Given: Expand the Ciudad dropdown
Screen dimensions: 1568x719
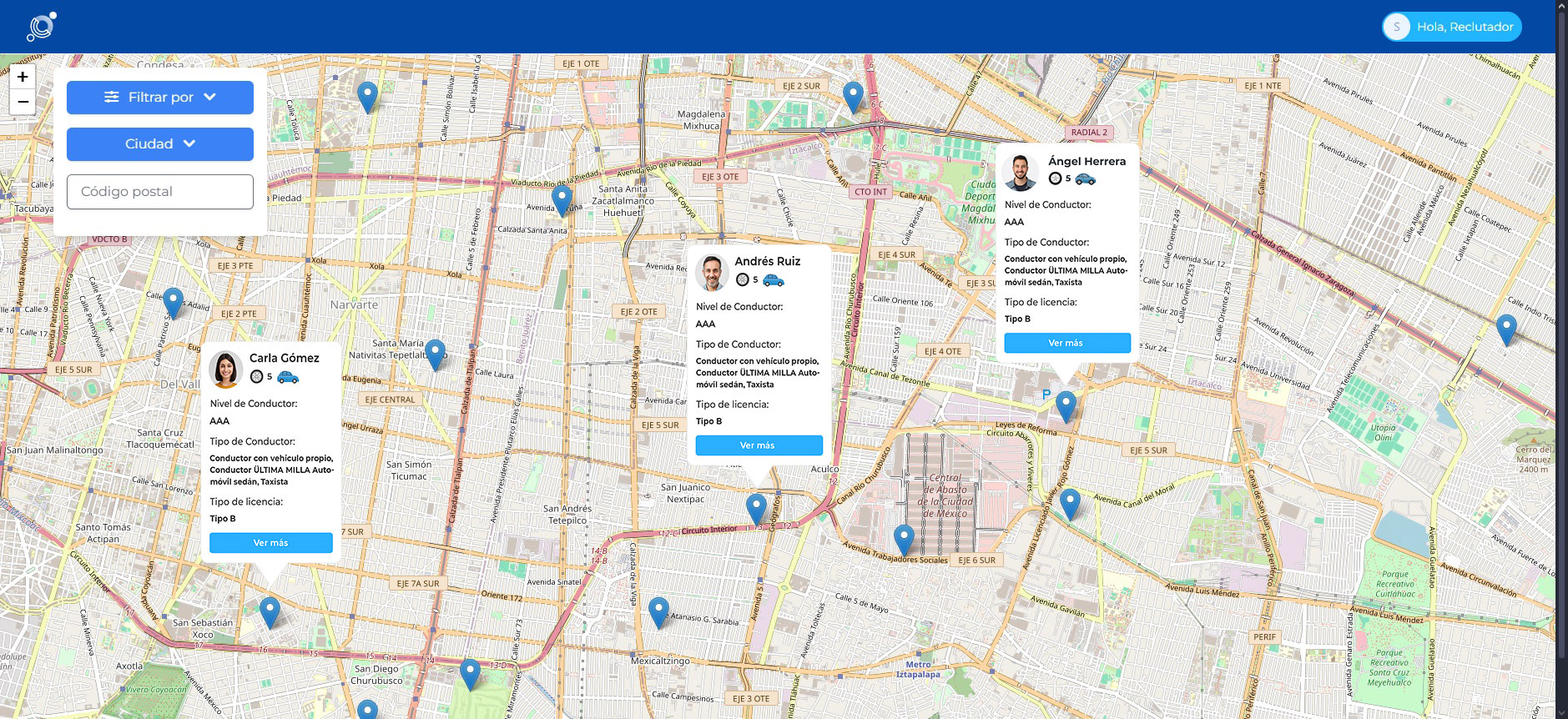Looking at the screenshot, I should [x=160, y=144].
